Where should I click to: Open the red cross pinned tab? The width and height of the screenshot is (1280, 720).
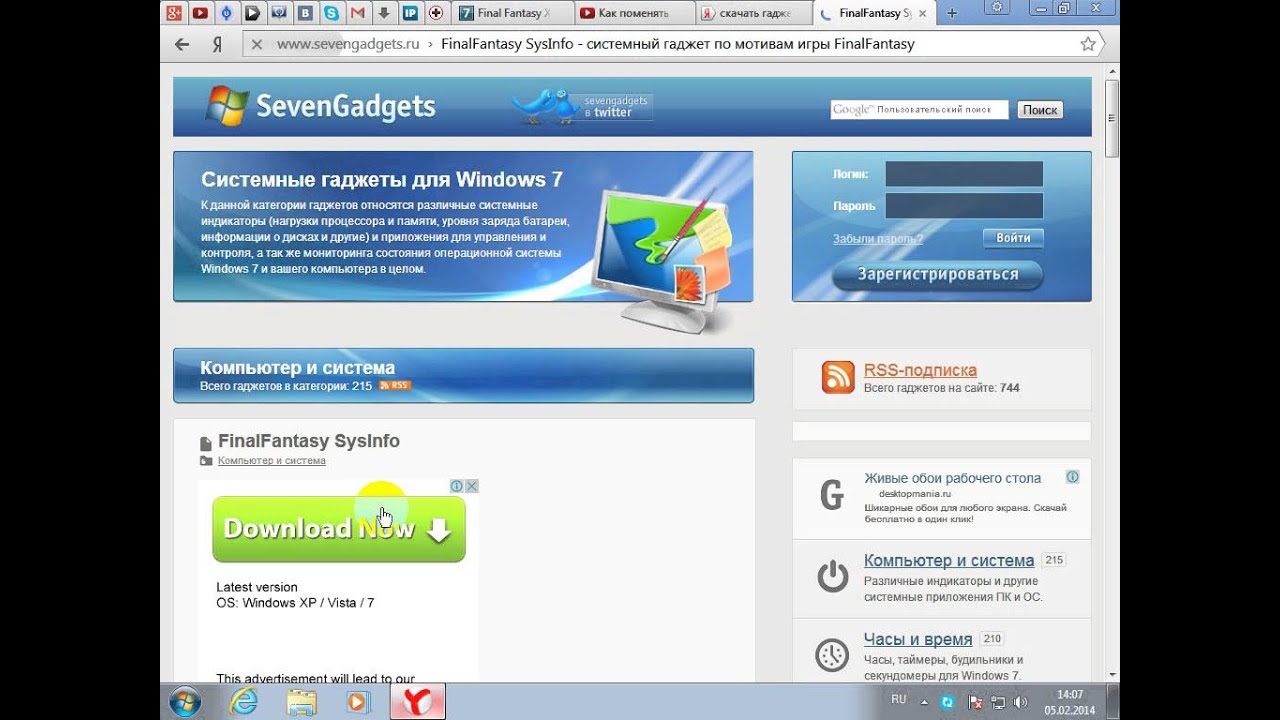click(436, 13)
